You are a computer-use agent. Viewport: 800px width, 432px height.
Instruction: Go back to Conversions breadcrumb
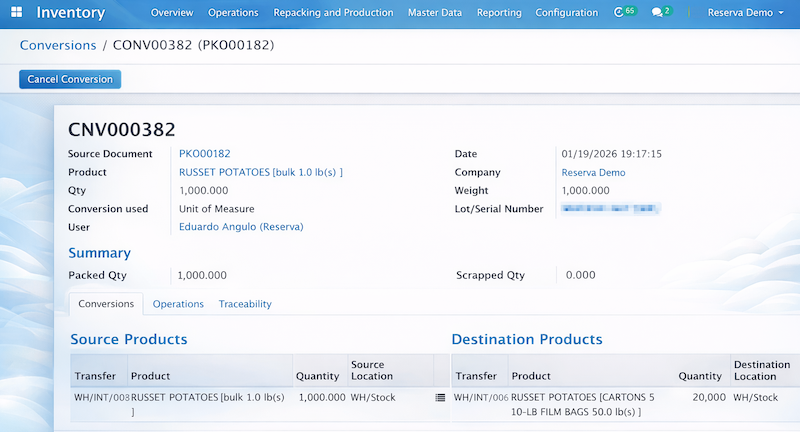58,45
